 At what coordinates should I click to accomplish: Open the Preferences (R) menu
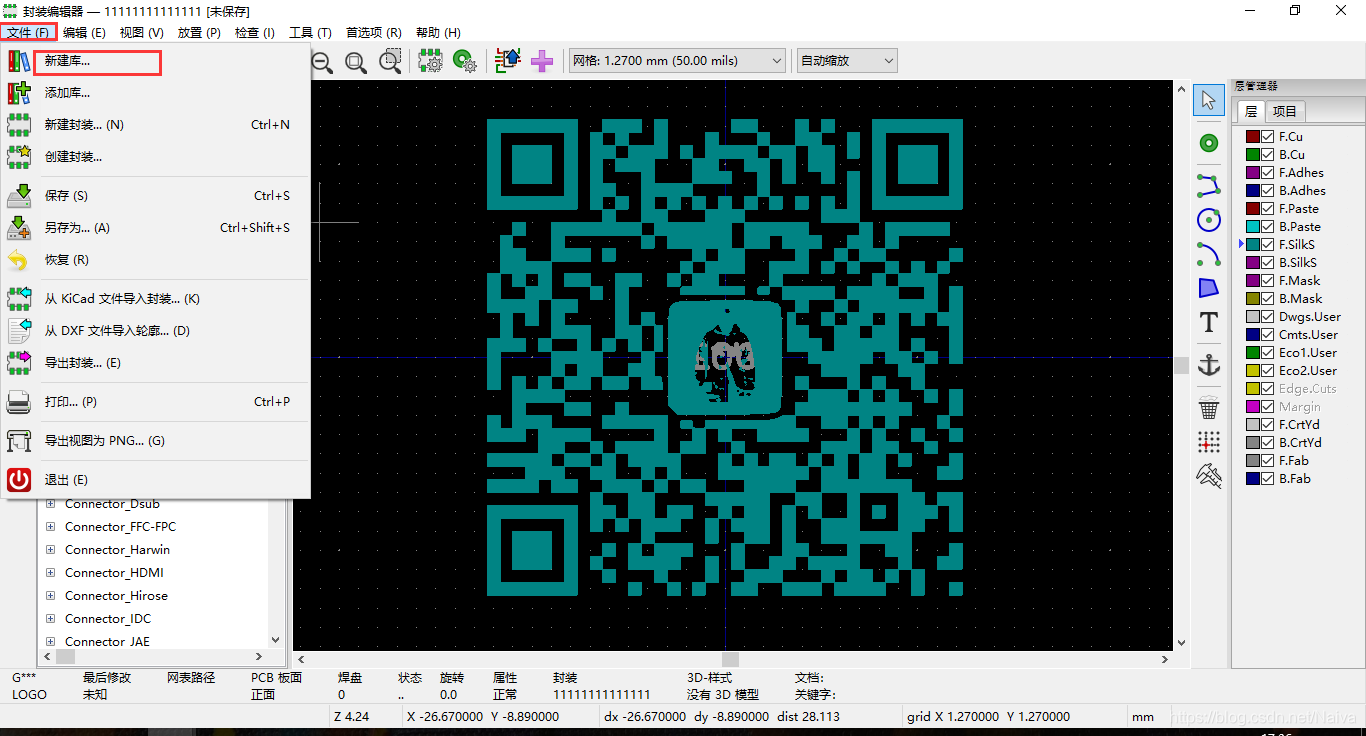tap(373, 33)
